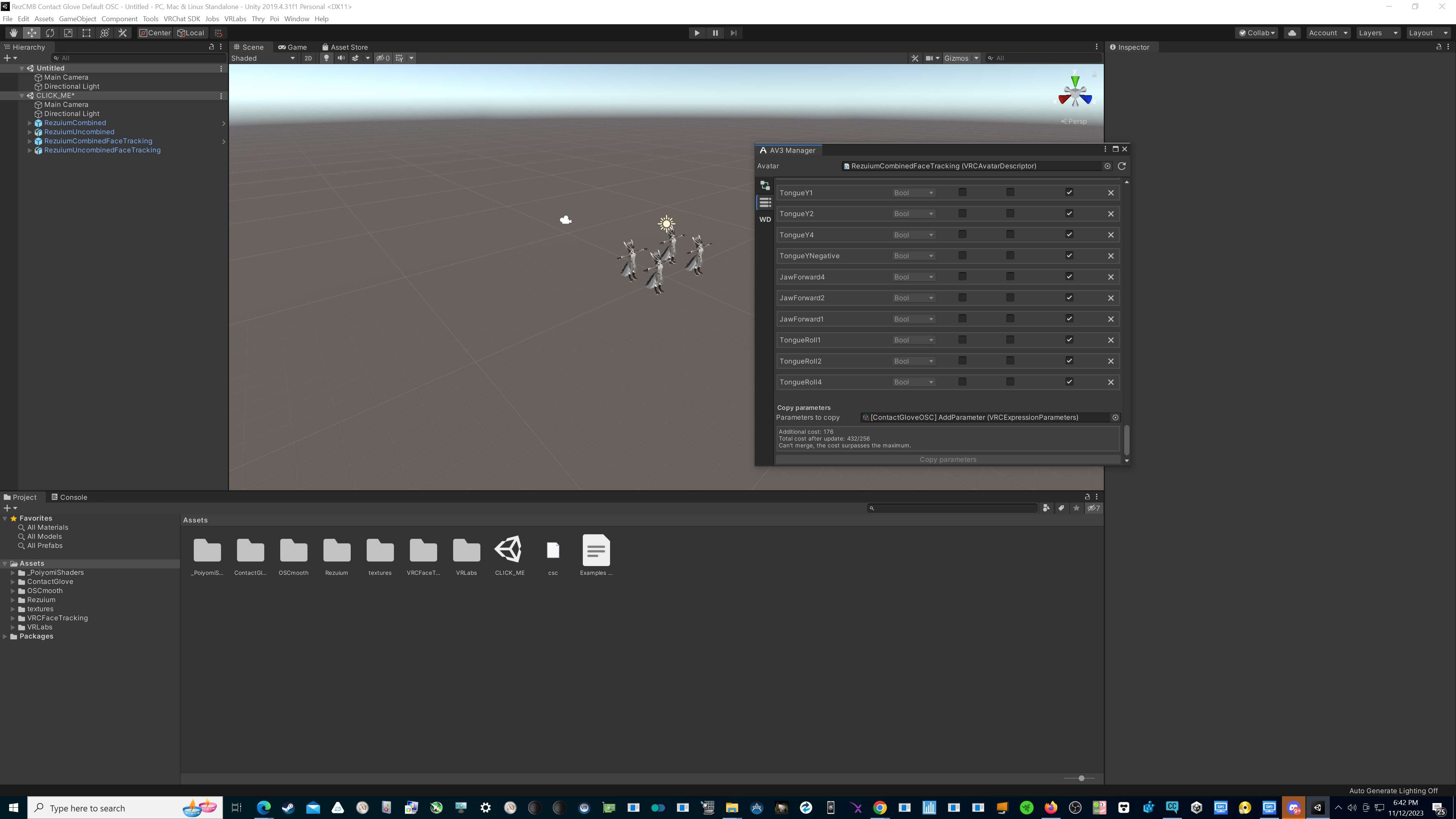Expand the VRCFaceTracking folder in Project tree
The width and height of the screenshot is (1456, 819).
coord(13,618)
